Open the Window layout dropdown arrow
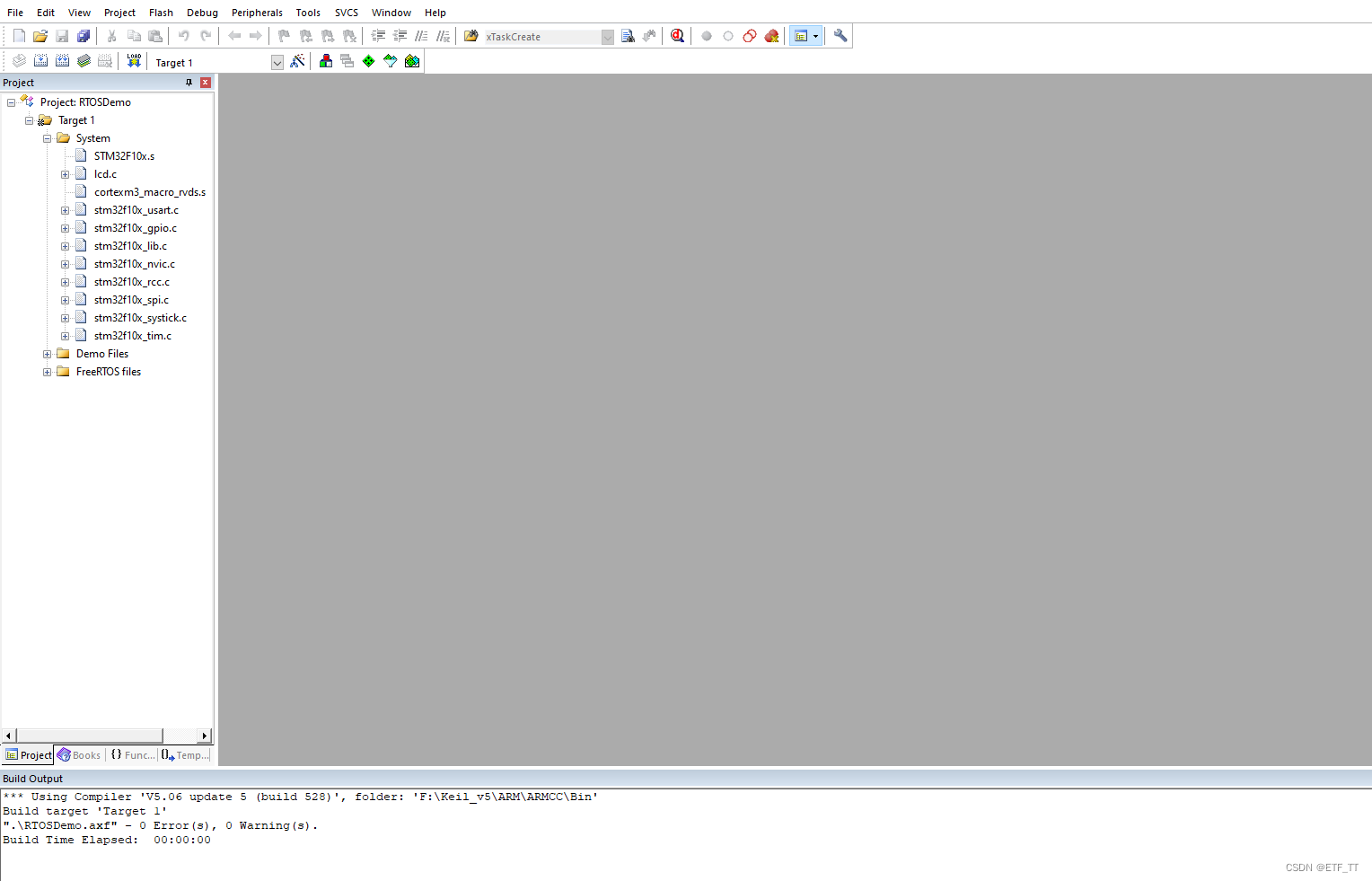1372x881 pixels. [816, 36]
